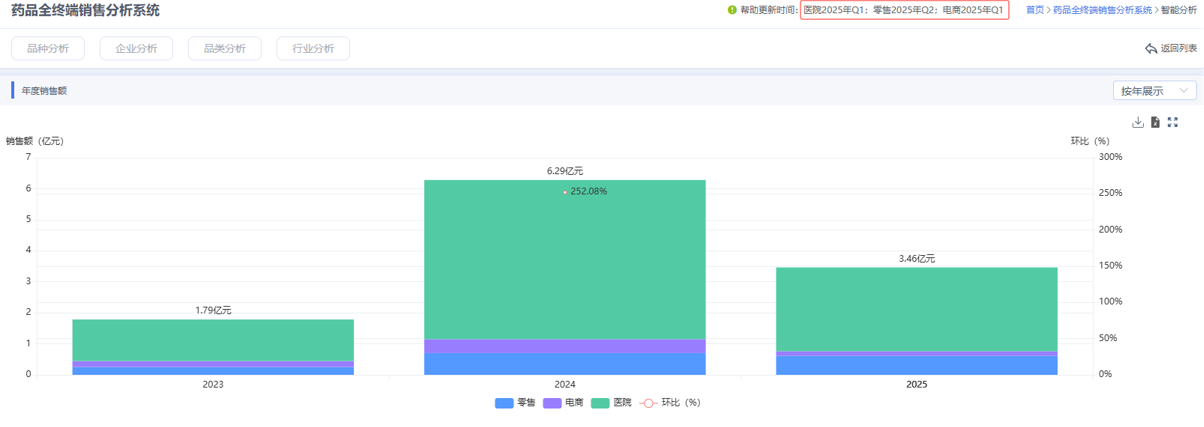Click the 2024 retail blue bar segment
The height and width of the screenshot is (427, 1204).
565,364
